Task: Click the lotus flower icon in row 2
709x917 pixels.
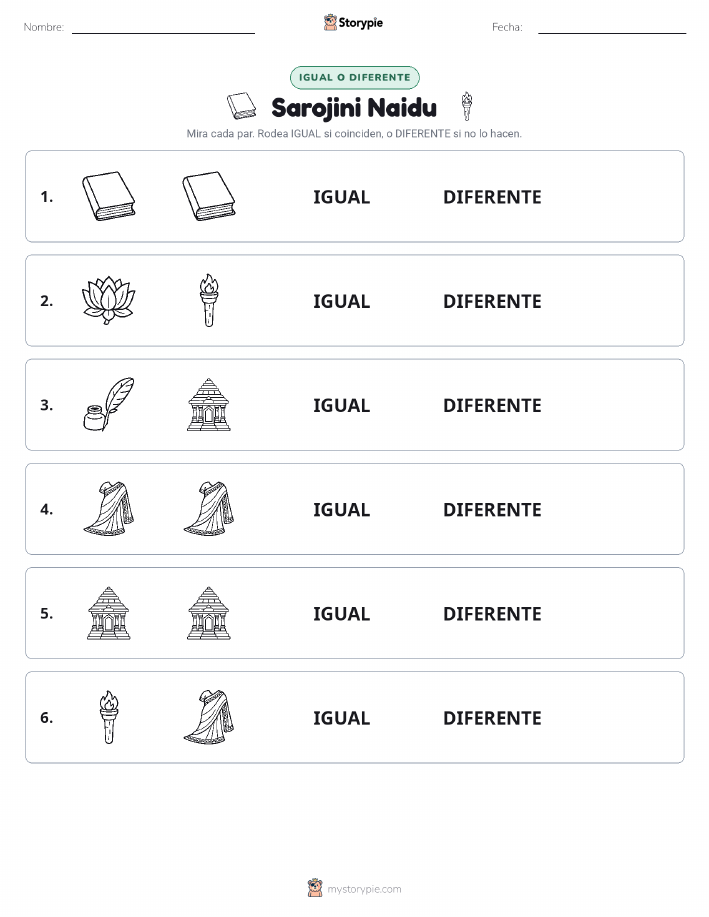Action: 108,301
